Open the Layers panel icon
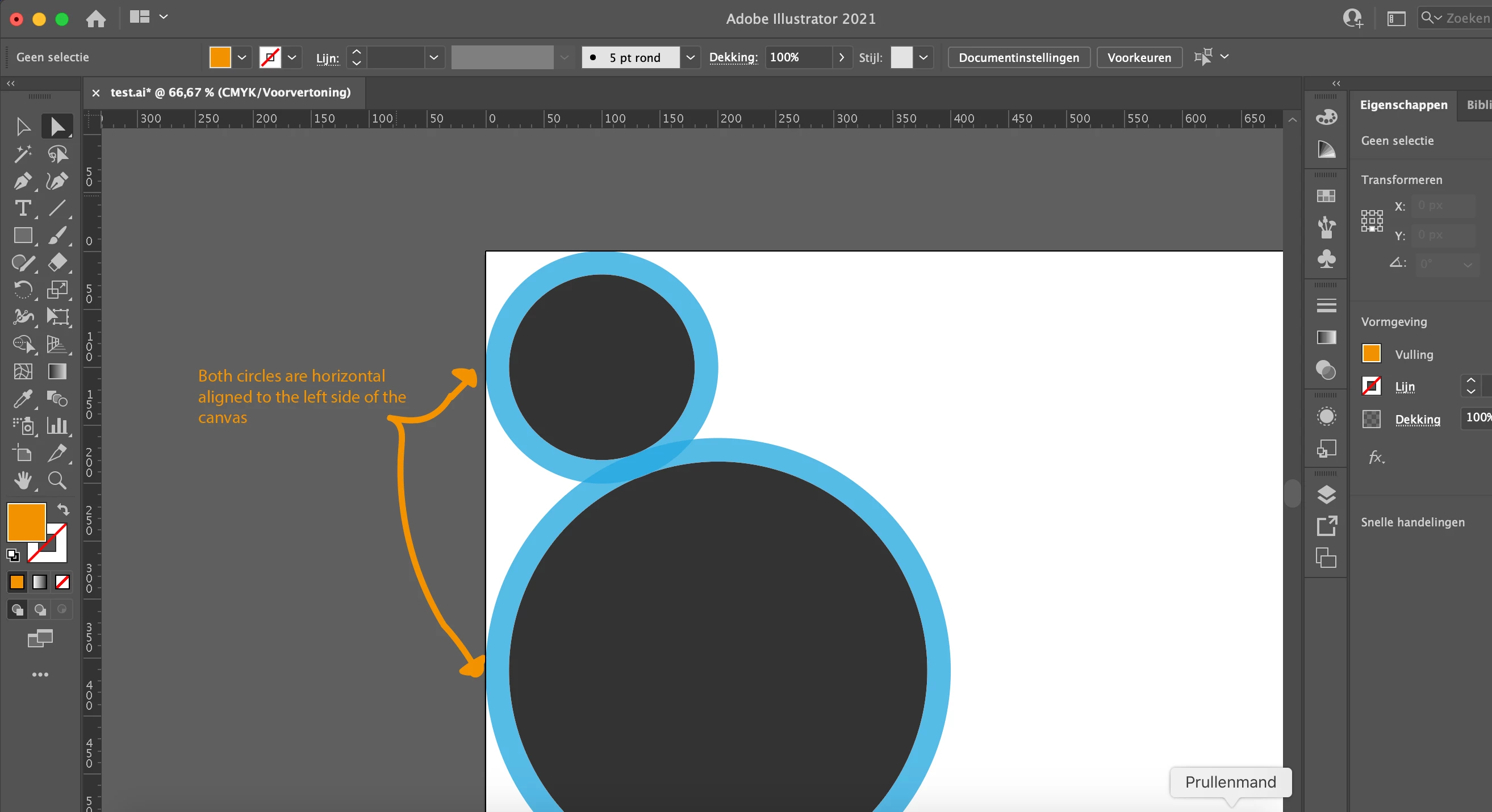The height and width of the screenshot is (812, 1492). point(1326,495)
